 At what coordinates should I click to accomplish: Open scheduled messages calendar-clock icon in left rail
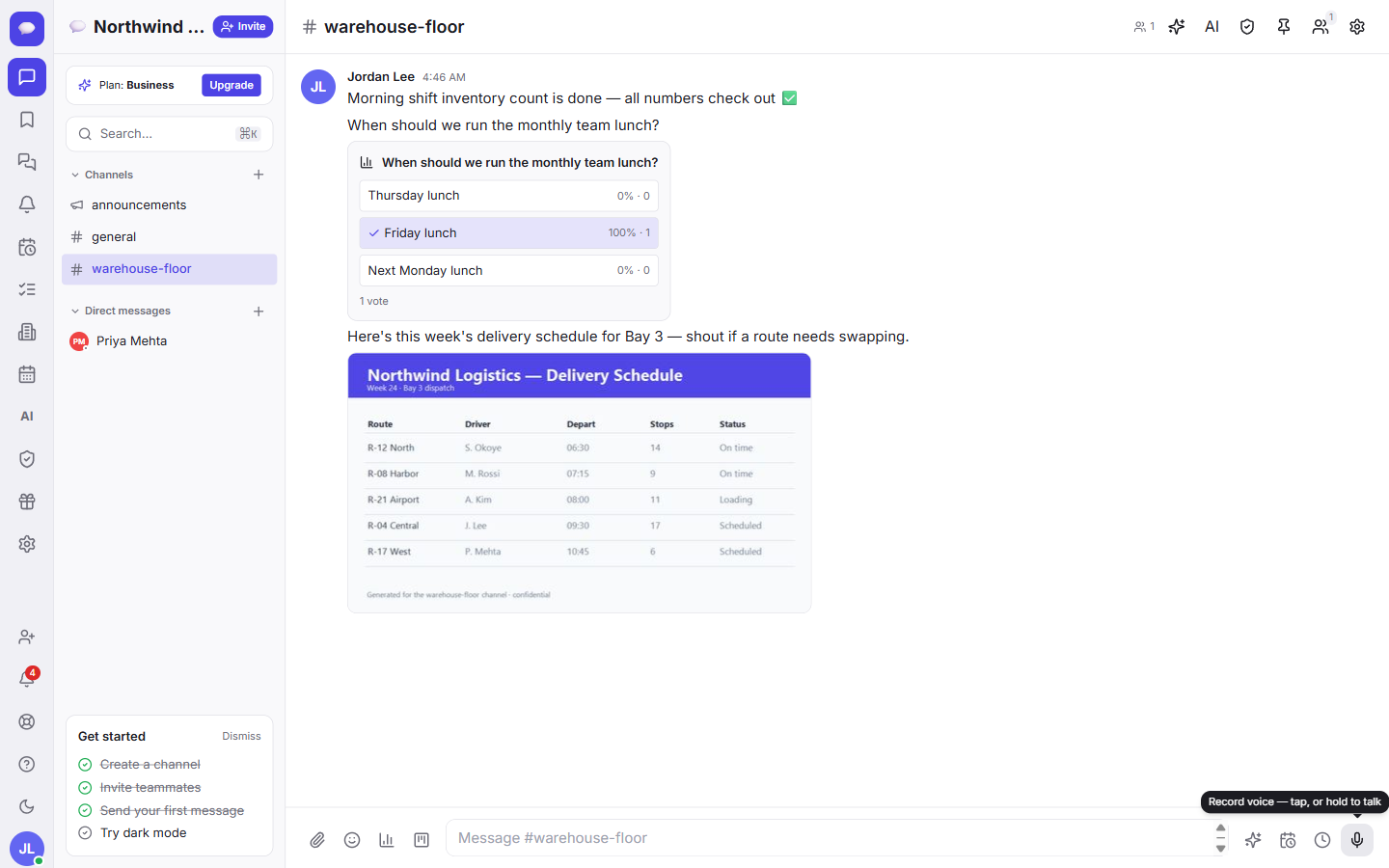[27, 247]
